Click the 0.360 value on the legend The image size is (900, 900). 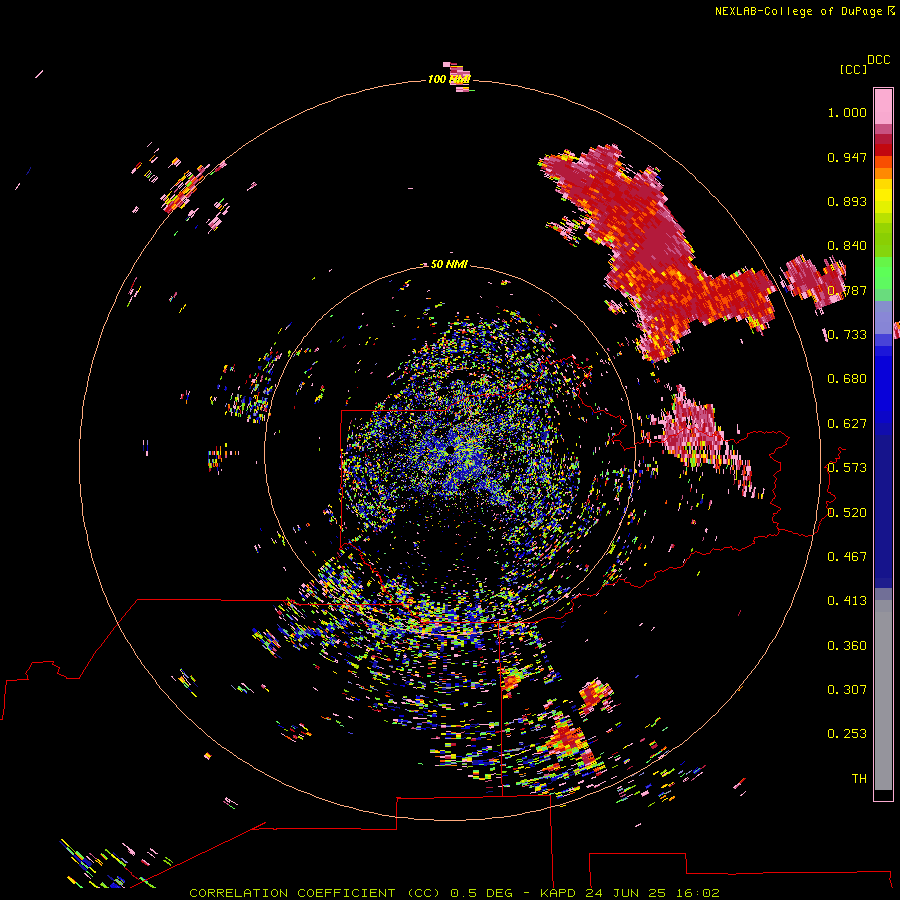pos(847,646)
